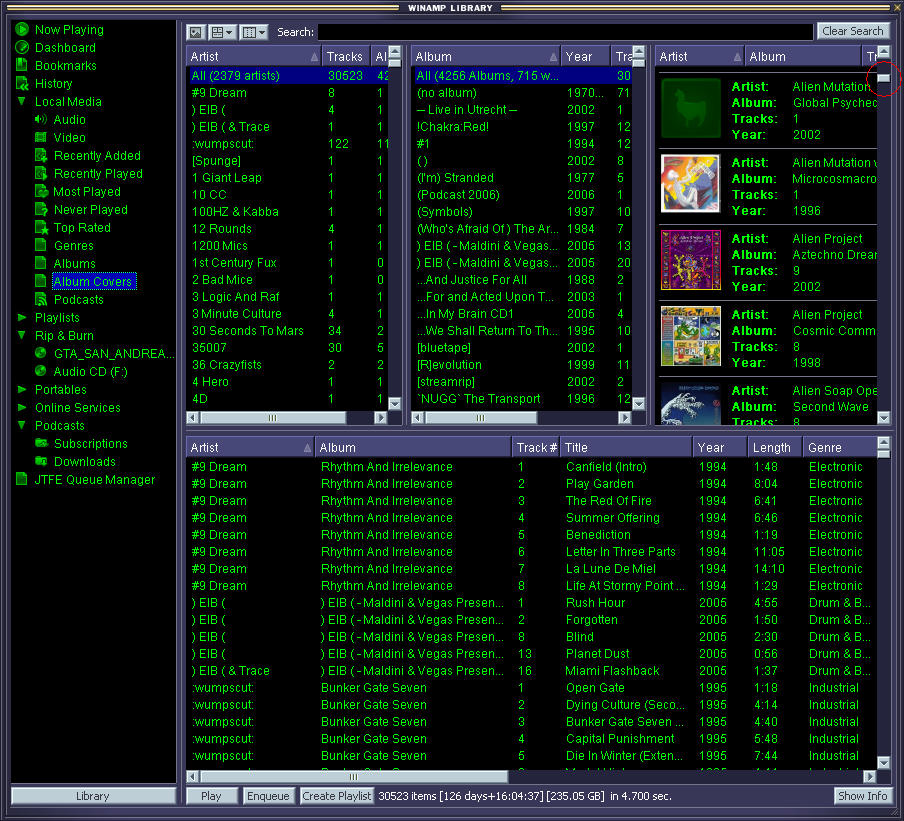Select artist '30 Seconds To Mars'
This screenshot has width=904, height=821.
[288, 330]
